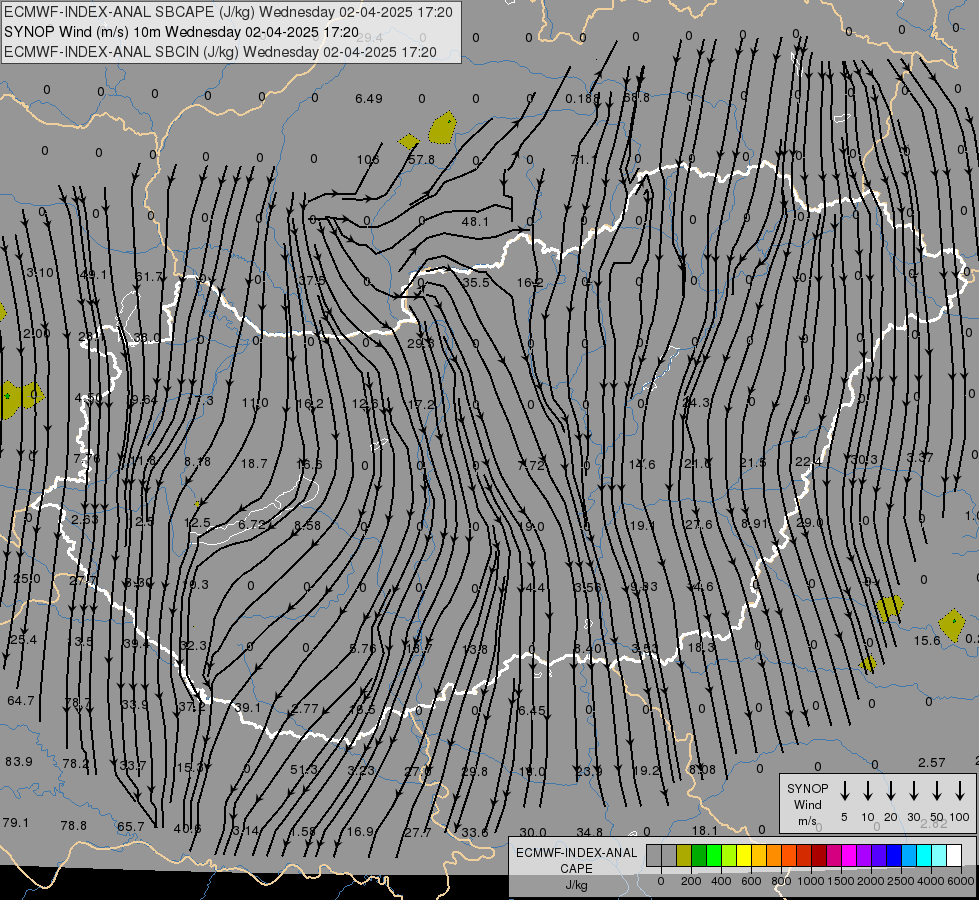Screen dimensions: 979x900
Task: Pick the cyan 4000 J/kg CAPE swatch
Action: click(923, 855)
